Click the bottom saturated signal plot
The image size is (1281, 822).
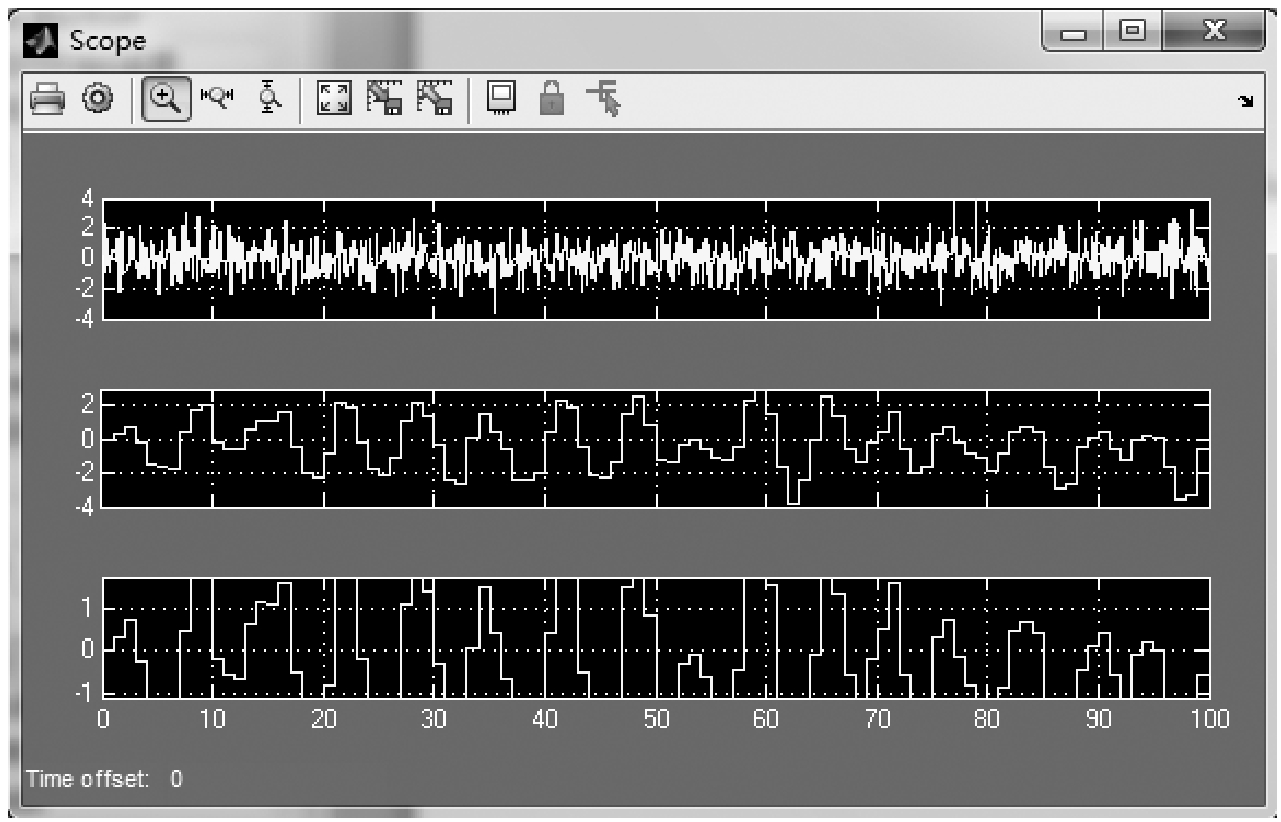tap(656, 637)
